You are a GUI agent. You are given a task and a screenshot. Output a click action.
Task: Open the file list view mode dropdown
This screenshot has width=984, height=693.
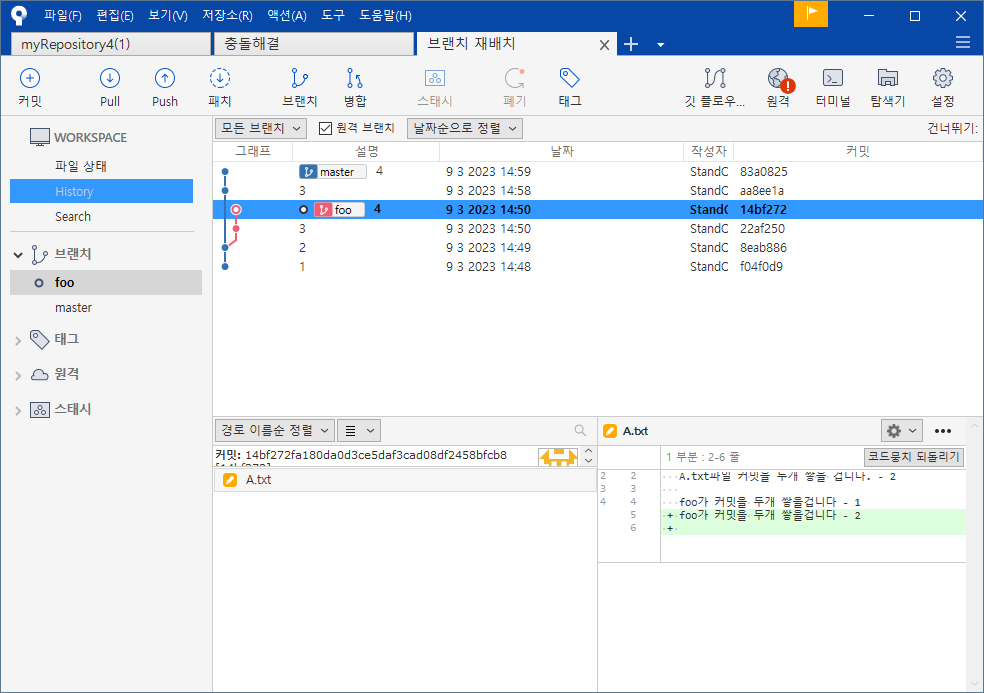[x=359, y=430]
